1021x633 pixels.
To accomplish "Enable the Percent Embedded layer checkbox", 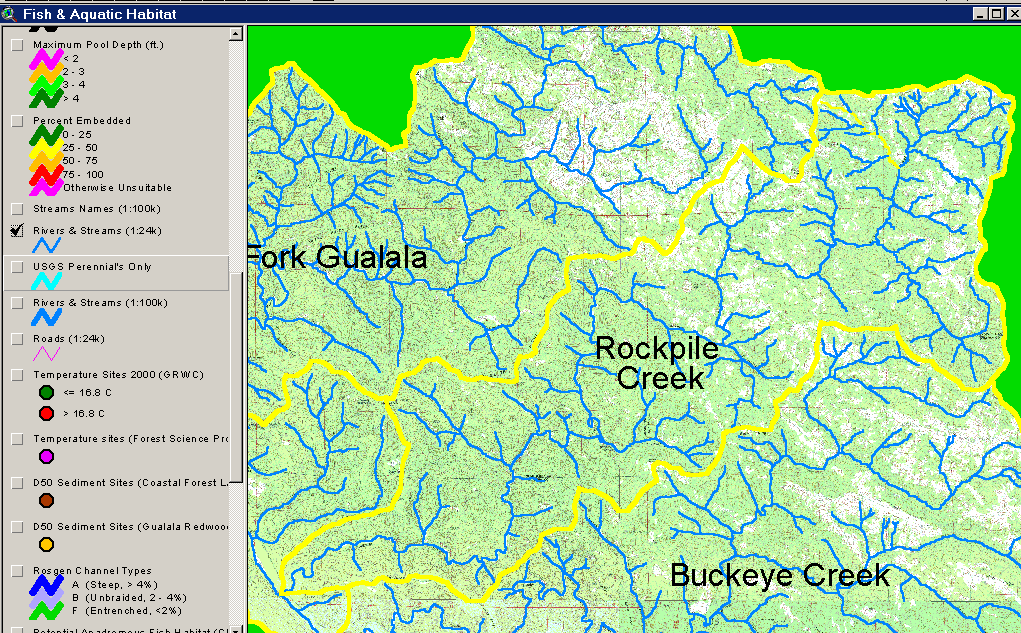I will click(18, 121).
